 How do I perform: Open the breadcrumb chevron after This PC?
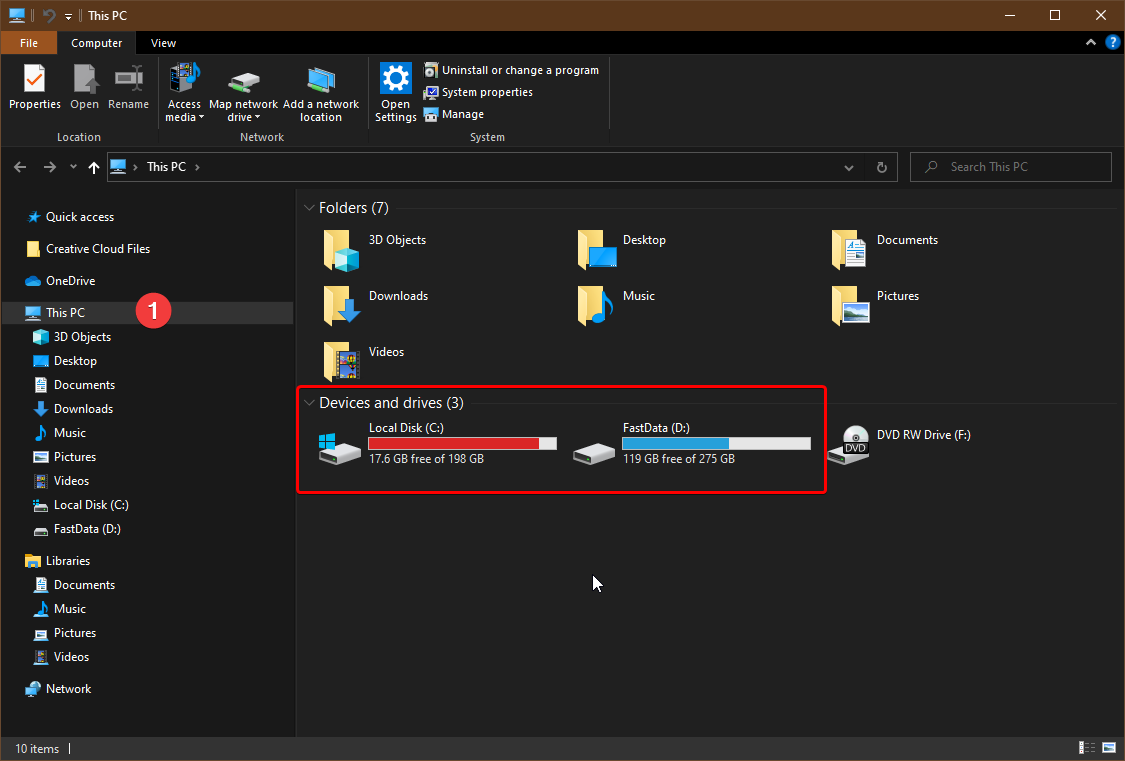tap(197, 167)
